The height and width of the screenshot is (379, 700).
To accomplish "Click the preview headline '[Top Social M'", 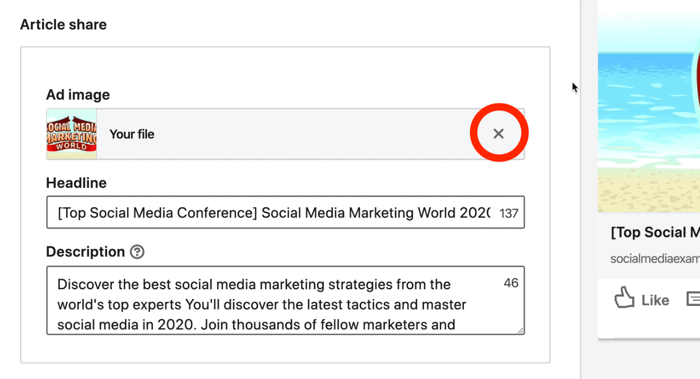I will tap(655, 232).
